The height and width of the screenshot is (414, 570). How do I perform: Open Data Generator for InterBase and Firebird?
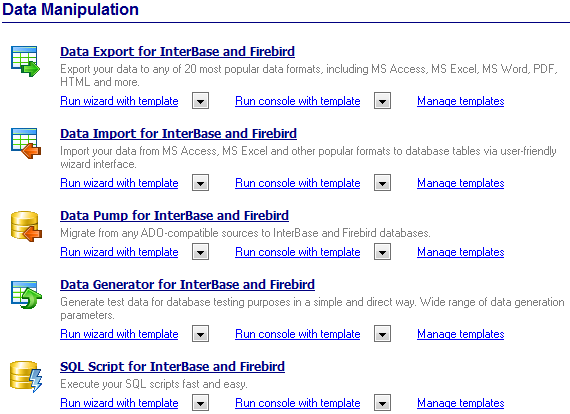tap(188, 285)
